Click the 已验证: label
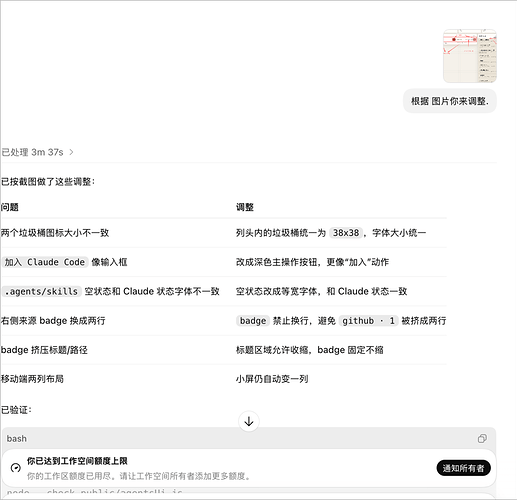This screenshot has height=500, width=517. pos(16,410)
